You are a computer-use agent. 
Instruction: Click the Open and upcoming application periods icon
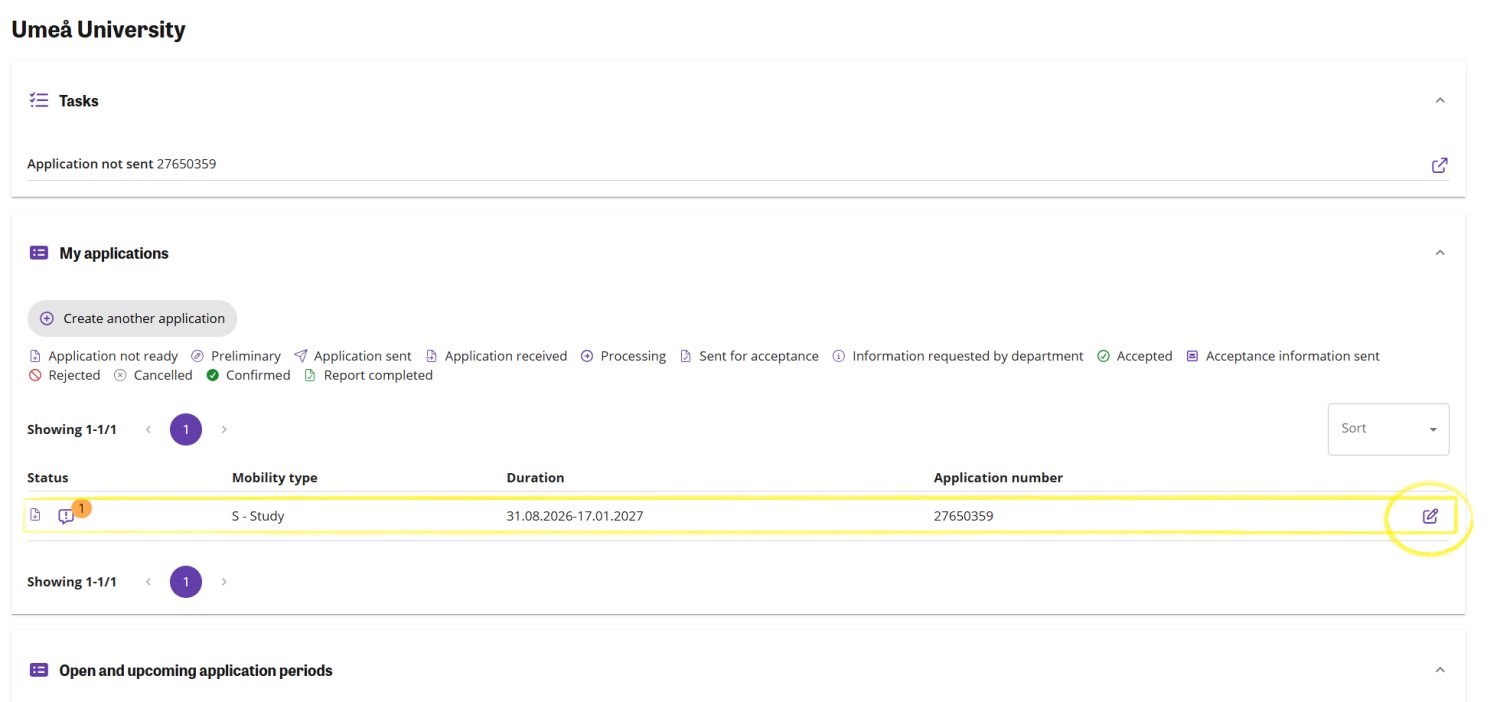point(39,670)
